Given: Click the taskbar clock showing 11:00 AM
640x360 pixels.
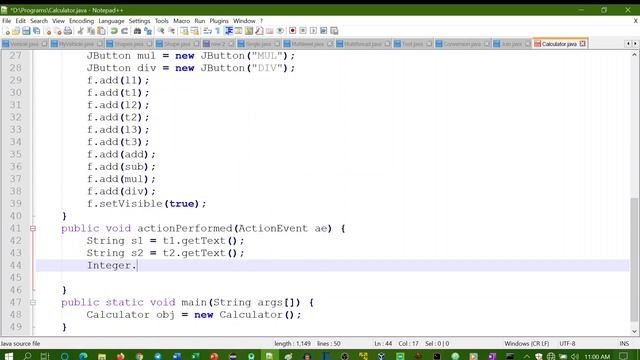Looking at the screenshot, I should tap(597, 356).
